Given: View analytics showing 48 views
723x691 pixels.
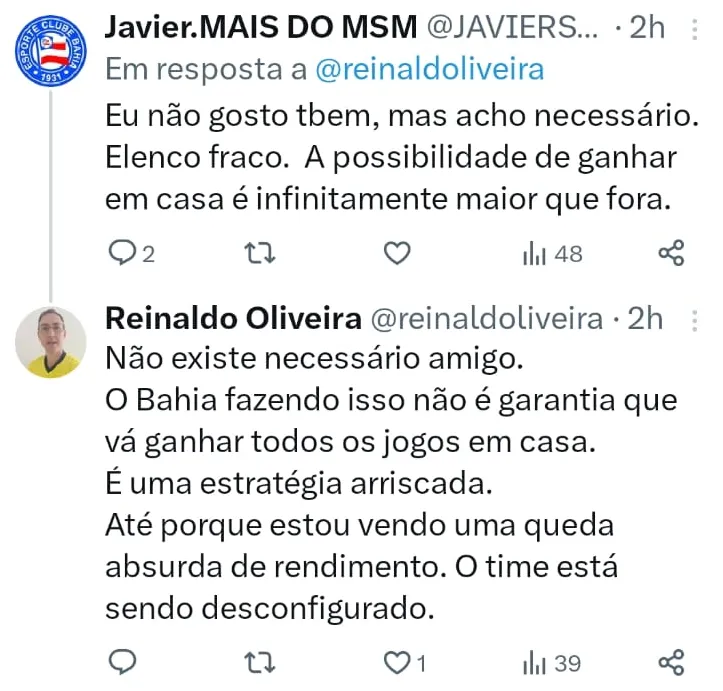Looking at the screenshot, I should 551,254.
